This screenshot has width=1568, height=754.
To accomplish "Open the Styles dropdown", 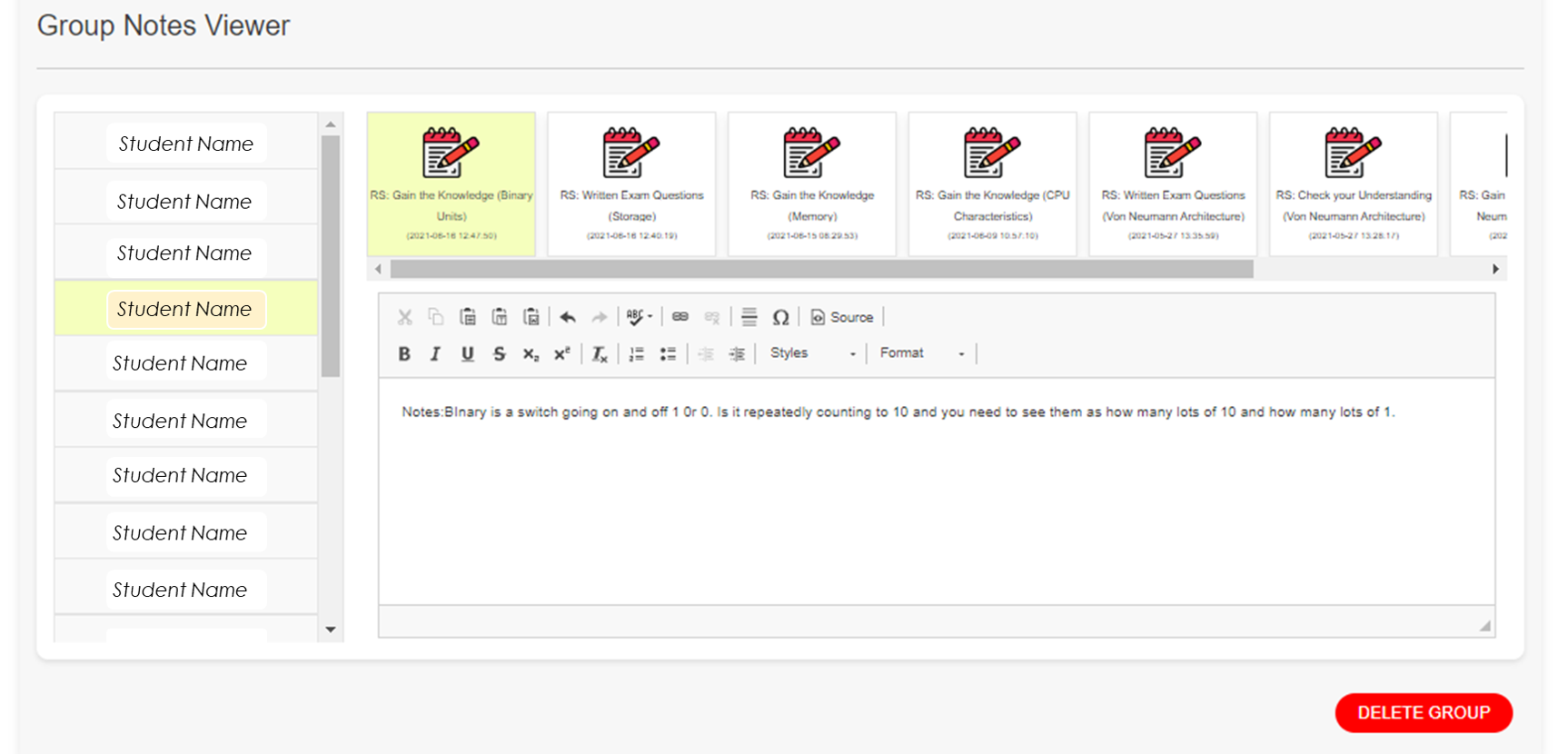I will pyautogui.click(x=812, y=353).
